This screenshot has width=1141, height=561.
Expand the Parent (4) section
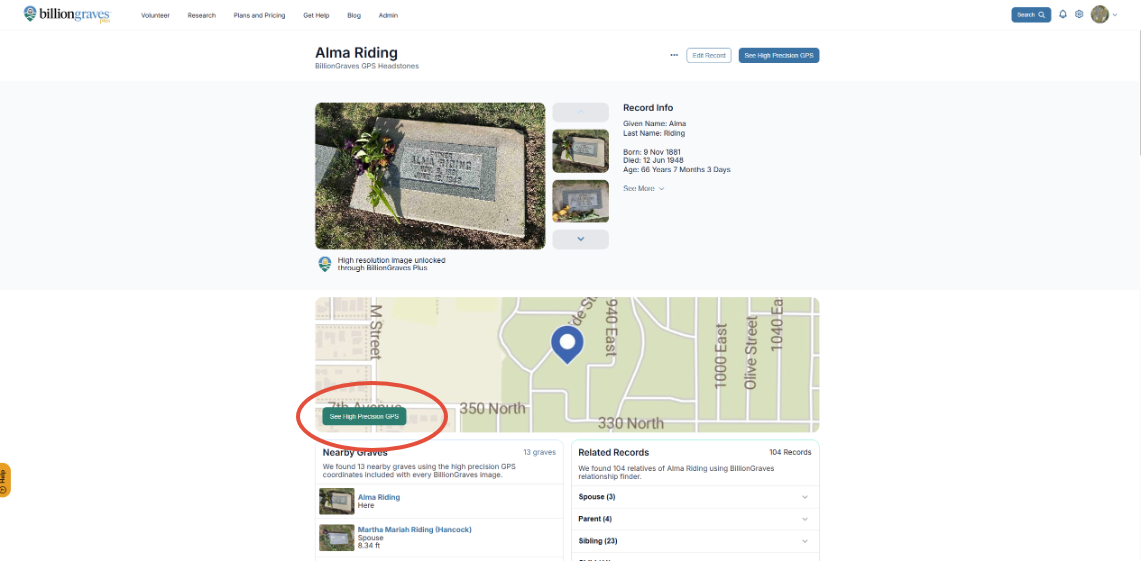693,519
